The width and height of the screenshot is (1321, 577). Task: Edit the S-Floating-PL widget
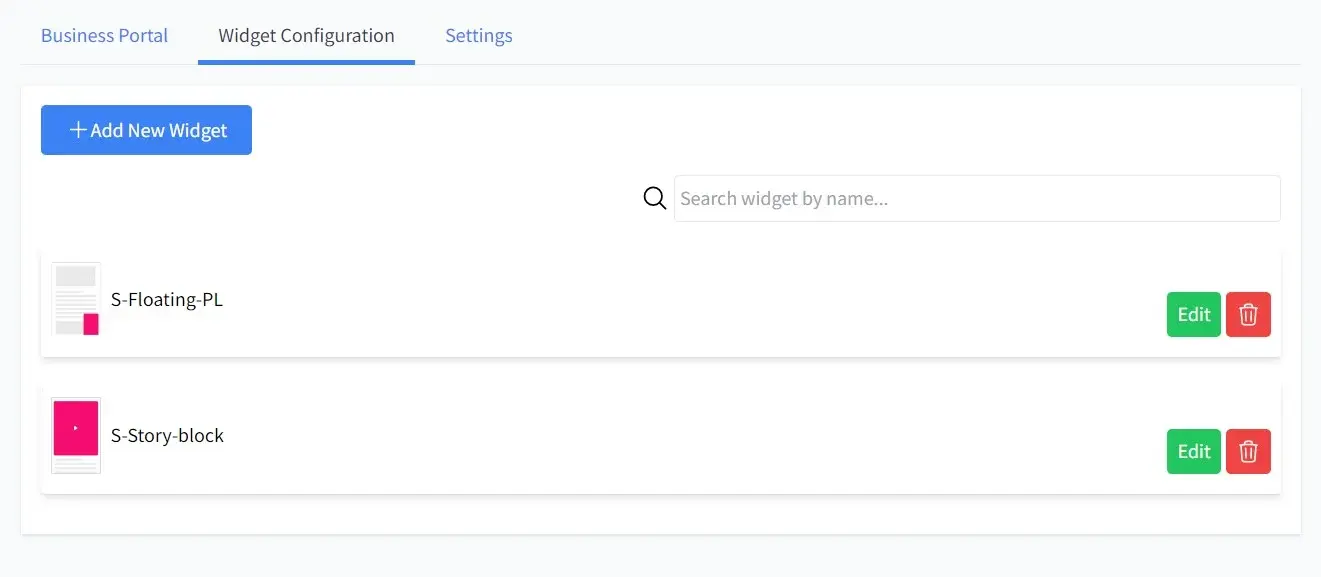[1193, 314]
